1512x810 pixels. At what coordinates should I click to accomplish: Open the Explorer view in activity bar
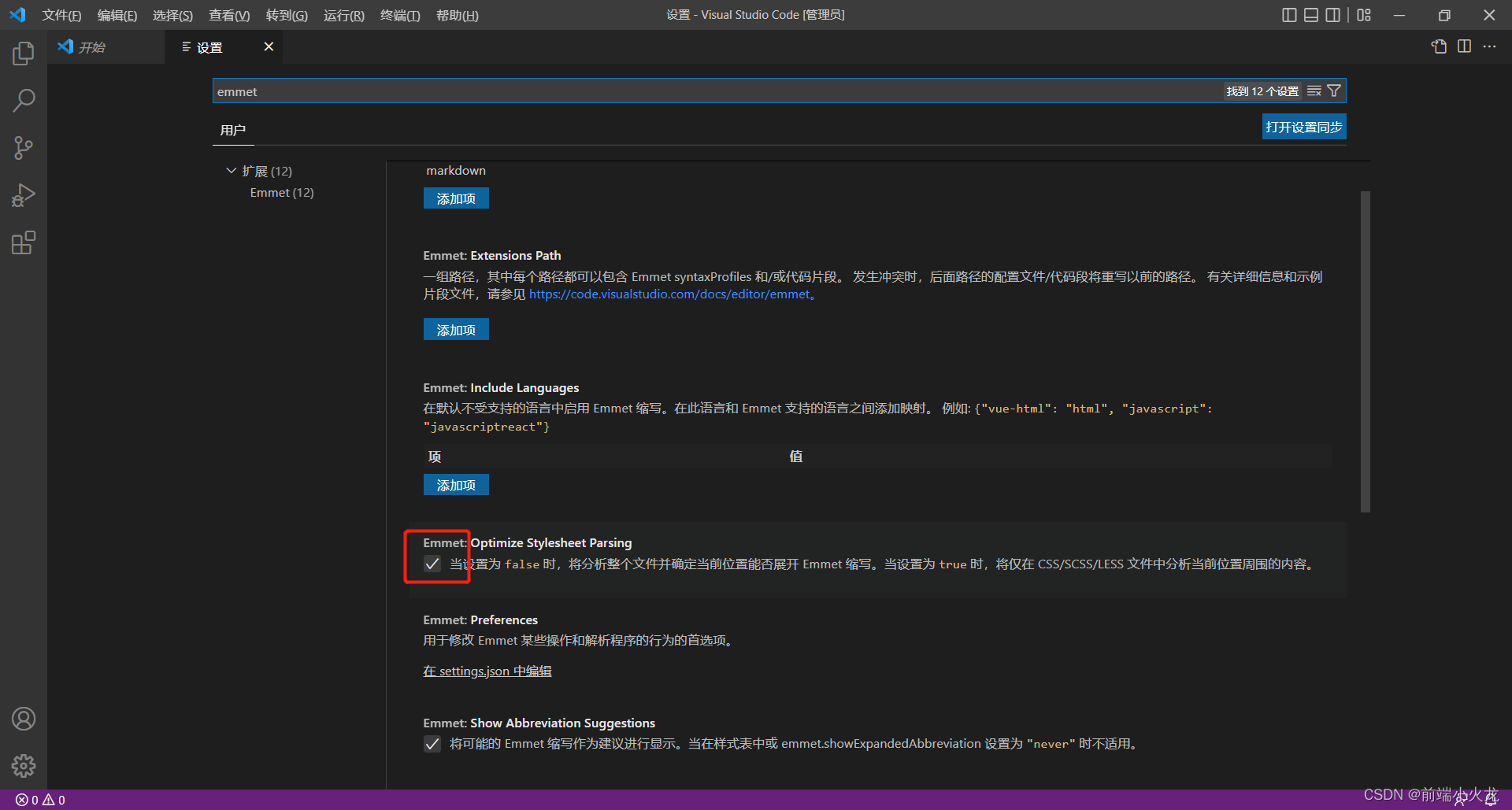pyautogui.click(x=24, y=54)
